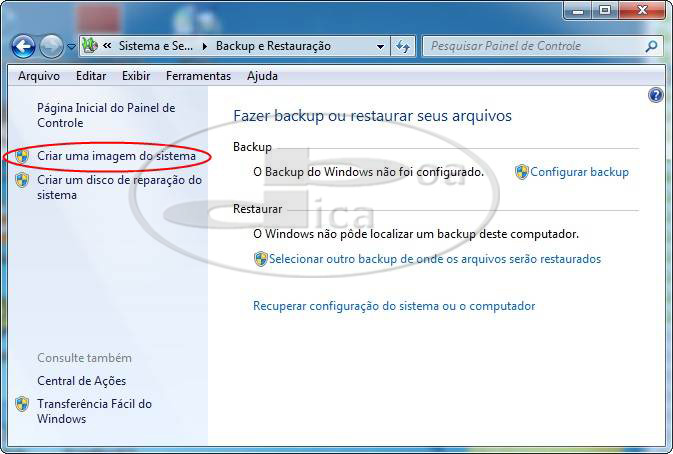673x454 pixels.
Task: Click the Refresh button in address bar
Action: [403, 46]
